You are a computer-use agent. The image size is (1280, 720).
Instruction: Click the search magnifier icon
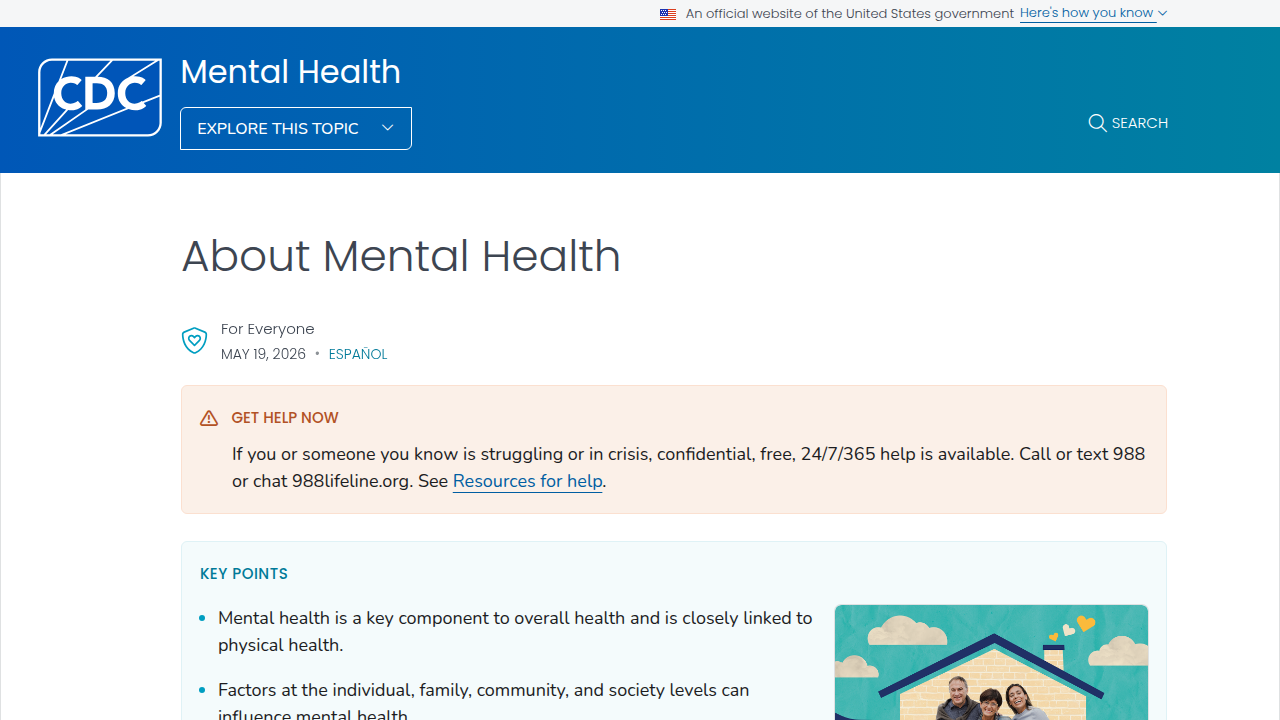[1097, 123]
